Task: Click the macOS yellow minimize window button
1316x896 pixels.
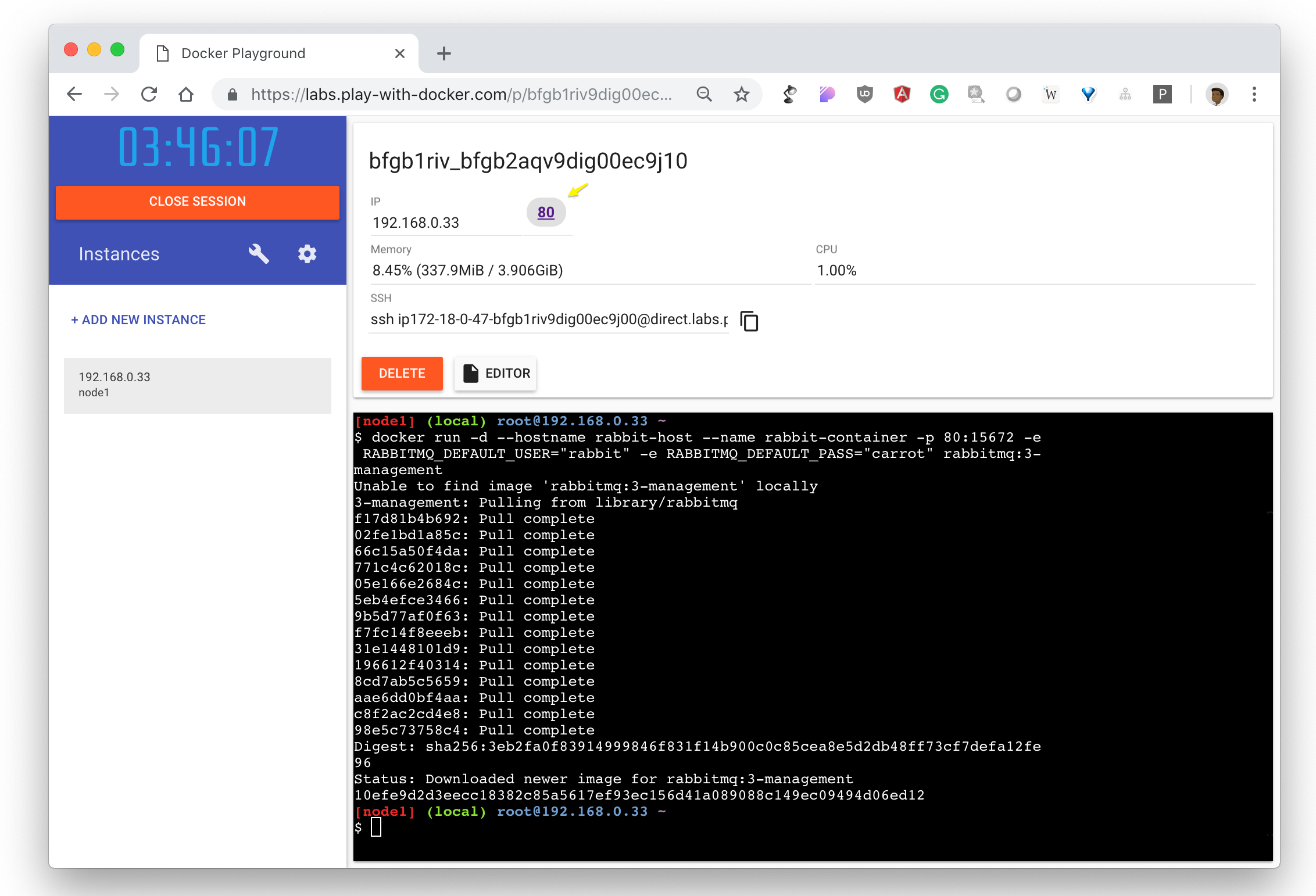Action: (x=94, y=50)
